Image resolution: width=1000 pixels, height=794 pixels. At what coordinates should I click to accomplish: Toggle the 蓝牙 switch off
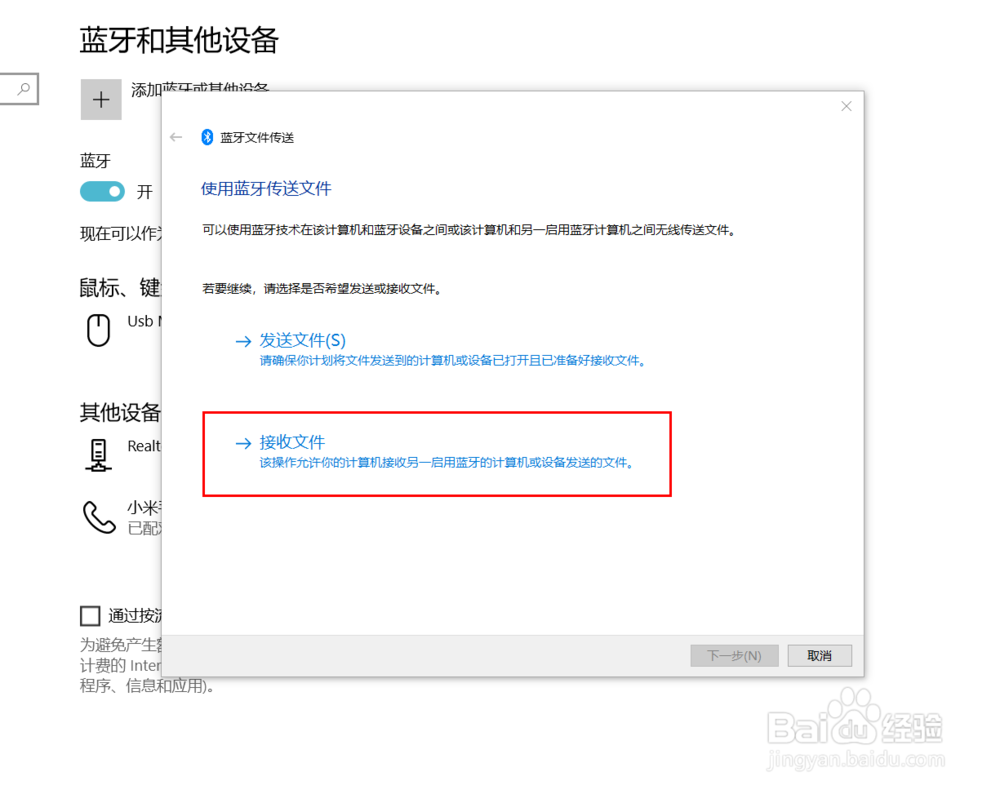101,191
